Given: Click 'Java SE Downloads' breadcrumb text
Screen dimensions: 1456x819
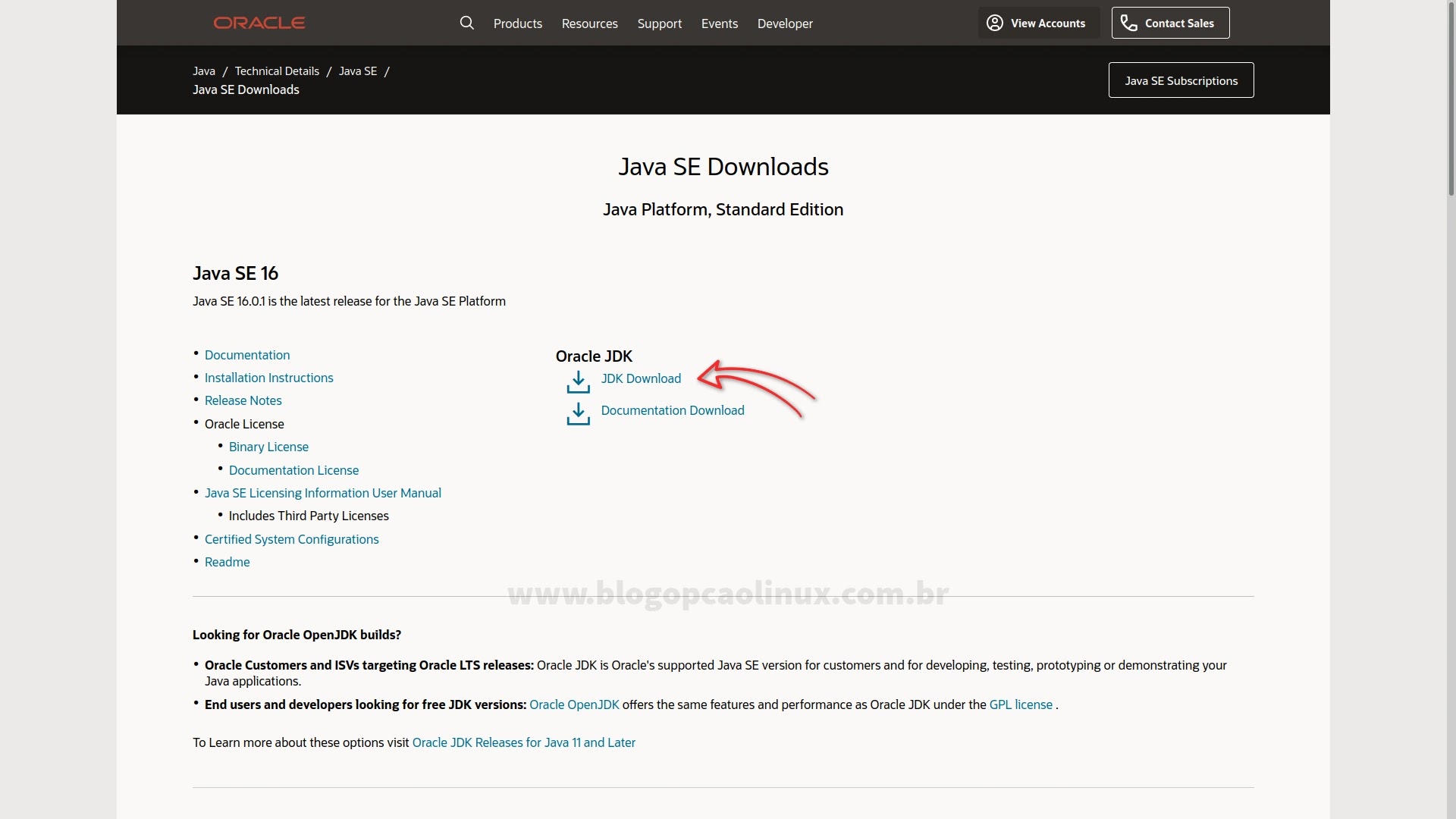Looking at the screenshot, I should (x=246, y=89).
